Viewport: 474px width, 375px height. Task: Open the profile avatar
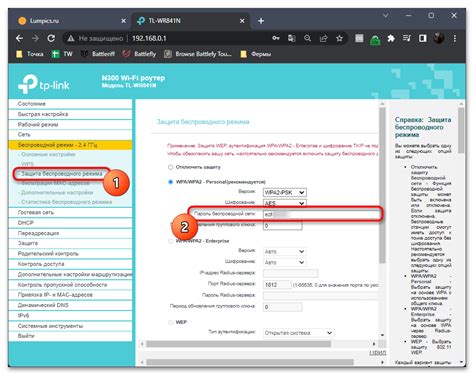click(439, 38)
